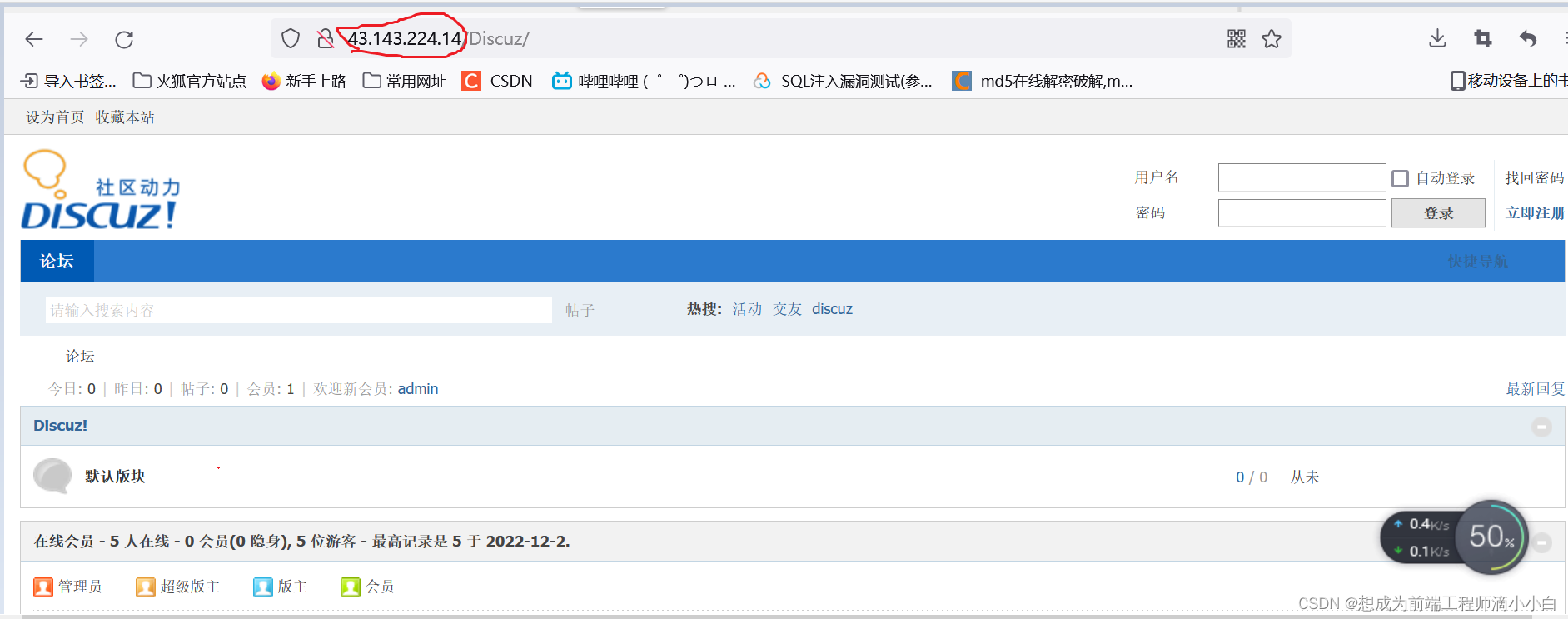Open the 常用网址 bookmark folder
The width and height of the screenshot is (1568, 619).
[405, 81]
